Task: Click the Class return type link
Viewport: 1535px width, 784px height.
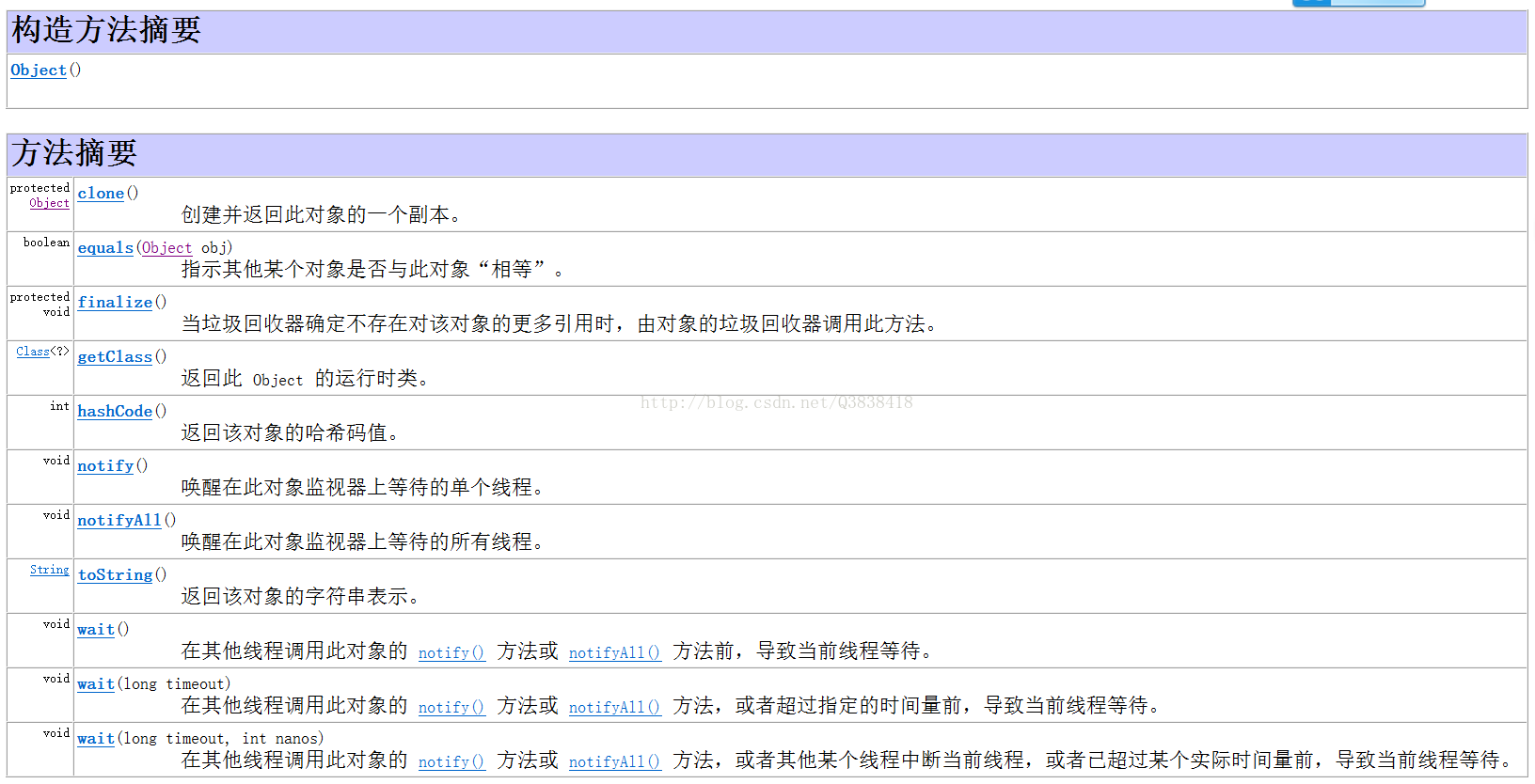Action: (x=33, y=352)
